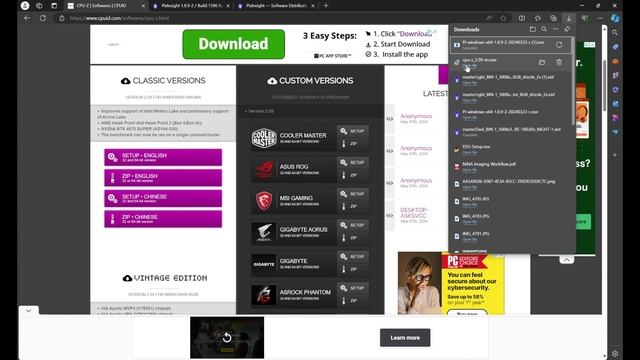Download CPU-Z Zip English classic version
The width and height of the screenshot is (640, 360).
pos(163,178)
